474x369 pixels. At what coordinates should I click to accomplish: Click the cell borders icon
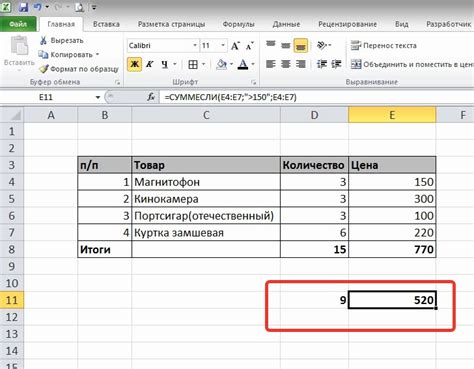click(x=193, y=64)
